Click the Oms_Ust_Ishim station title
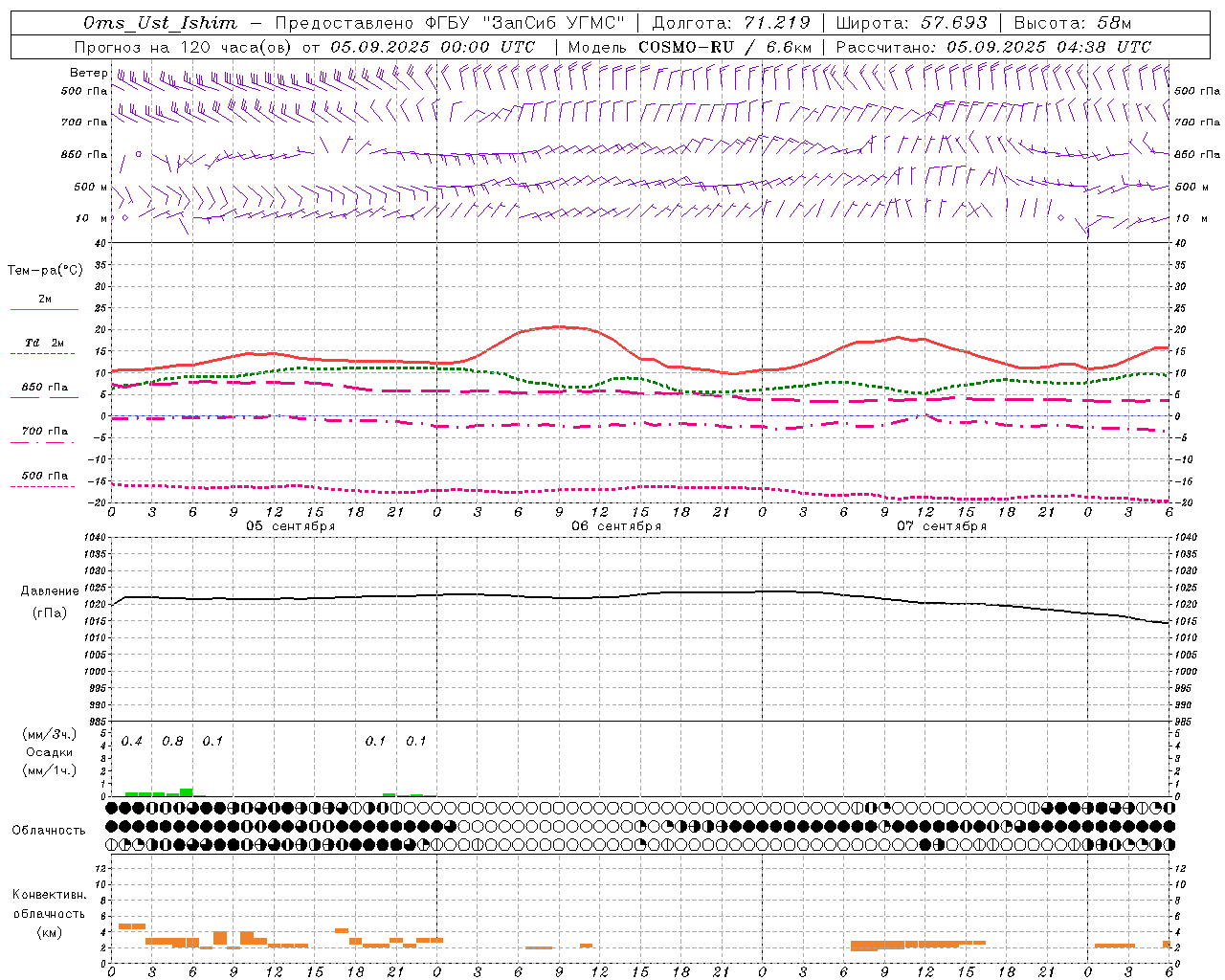The width and height of the screenshot is (1225, 980). pos(159,23)
